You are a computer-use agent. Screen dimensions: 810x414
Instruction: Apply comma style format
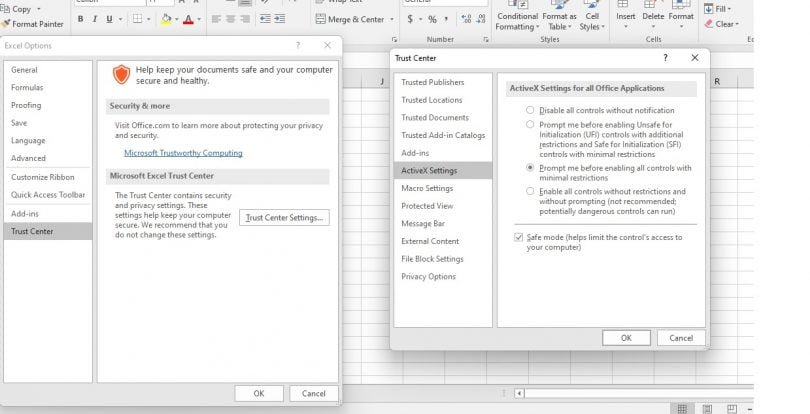coord(446,19)
